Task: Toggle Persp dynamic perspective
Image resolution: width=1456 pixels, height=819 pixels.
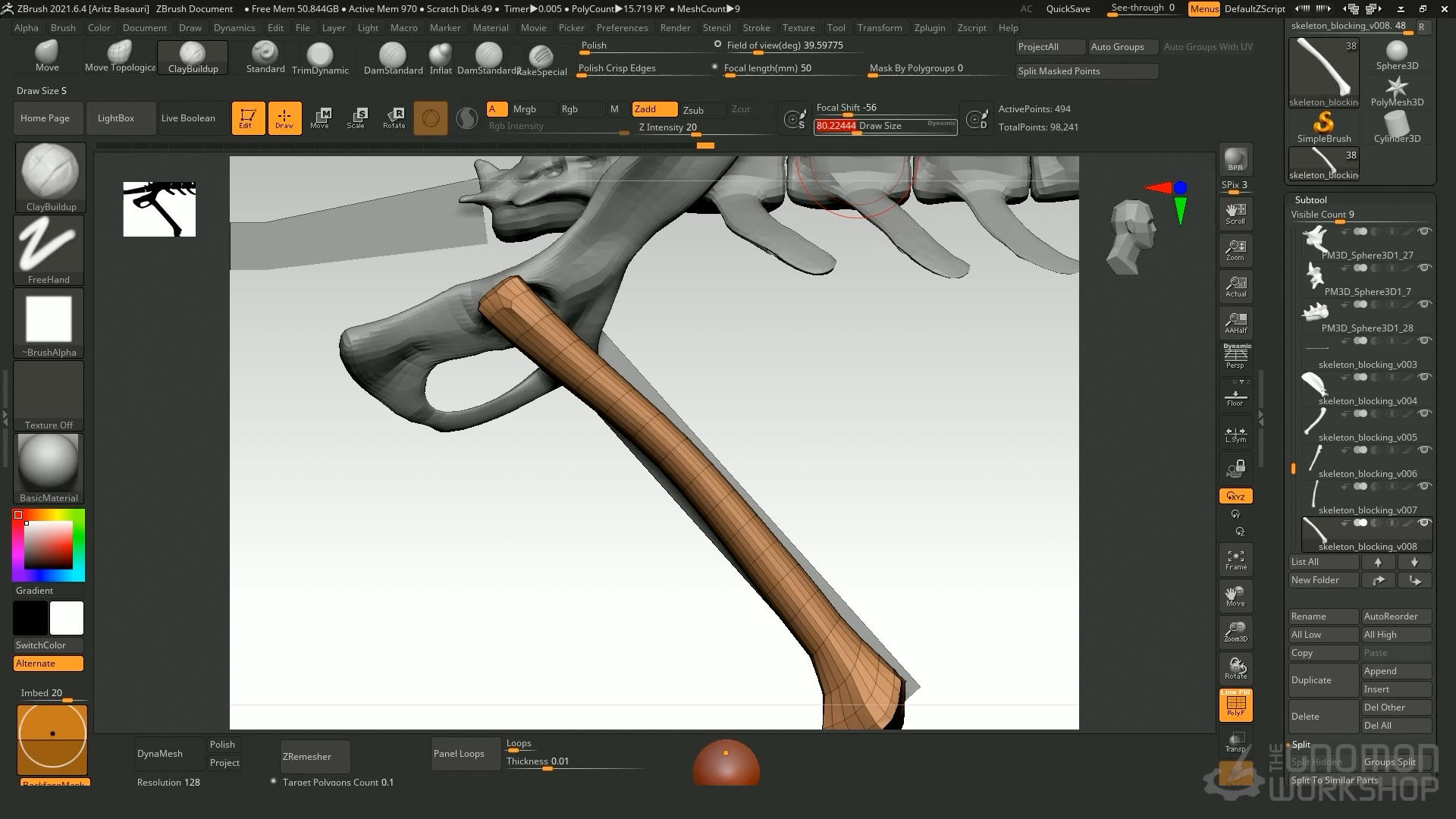Action: pyautogui.click(x=1235, y=356)
